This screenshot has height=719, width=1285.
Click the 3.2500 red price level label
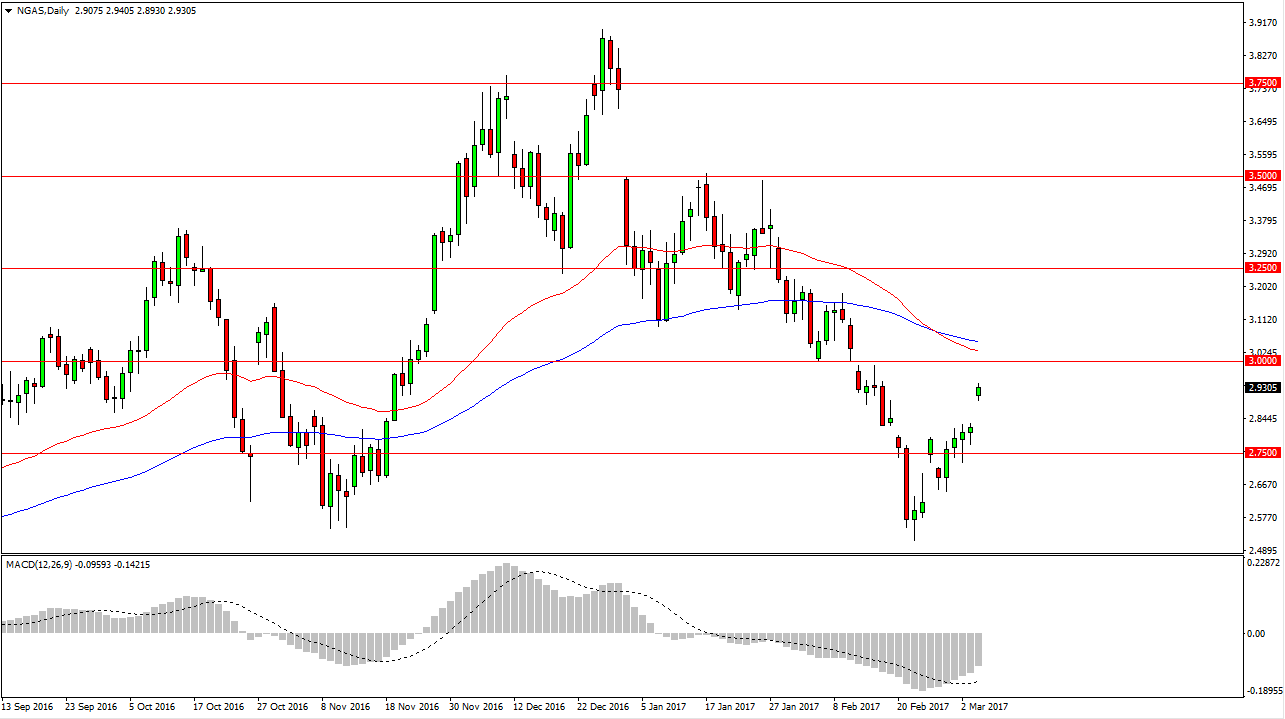click(1263, 268)
